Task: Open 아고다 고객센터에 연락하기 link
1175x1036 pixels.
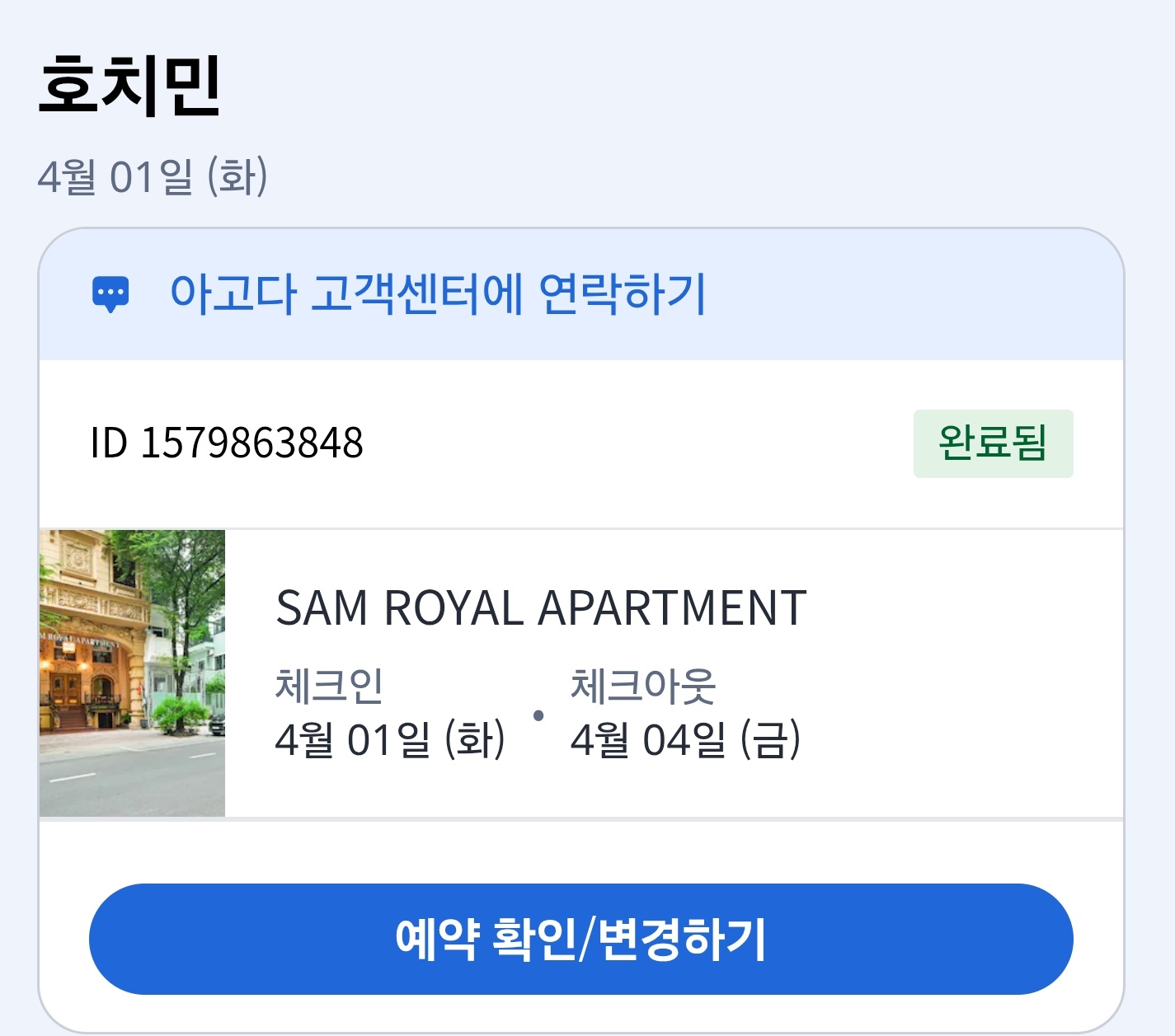Action: pyautogui.click(x=437, y=294)
